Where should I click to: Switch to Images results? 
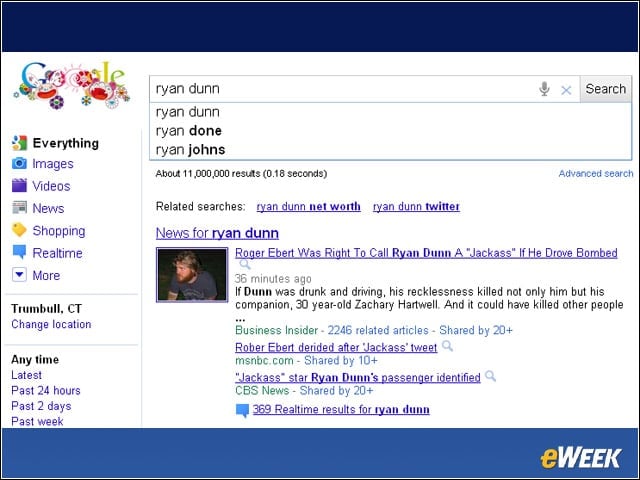(x=53, y=164)
